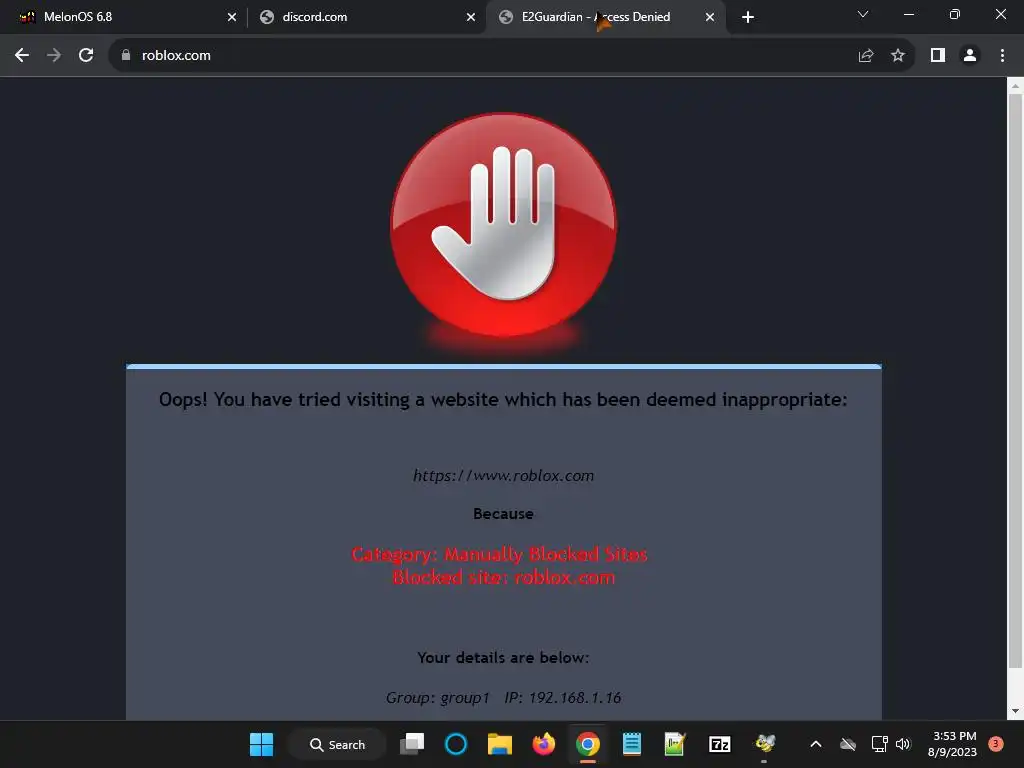Click the browser forward arrow
This screenshot has width=1024, height=768.
coord(54,56)
